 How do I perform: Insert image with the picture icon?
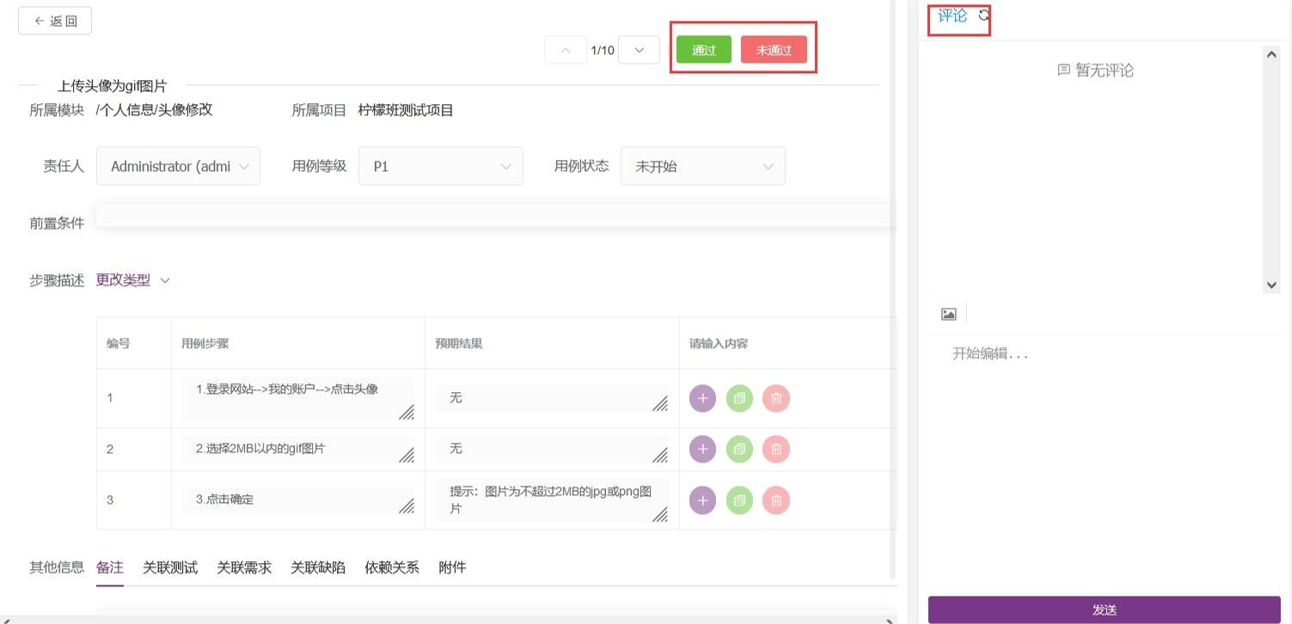949,314
